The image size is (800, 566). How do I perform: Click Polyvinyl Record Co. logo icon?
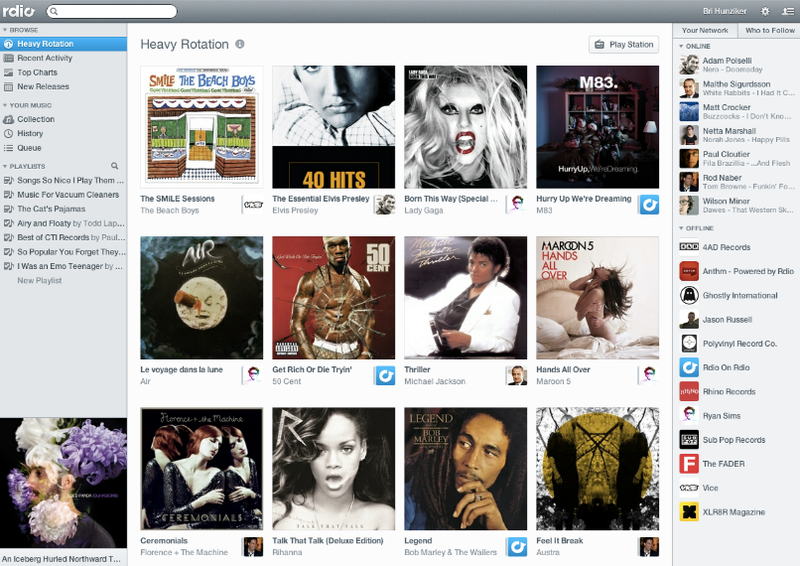[689, 343]
